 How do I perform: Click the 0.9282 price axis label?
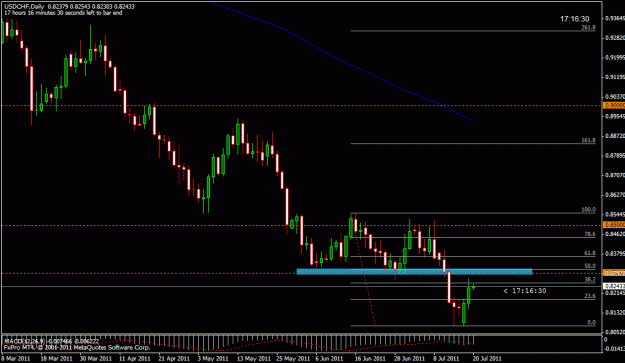pyautogui.click(x=615, y=37)
